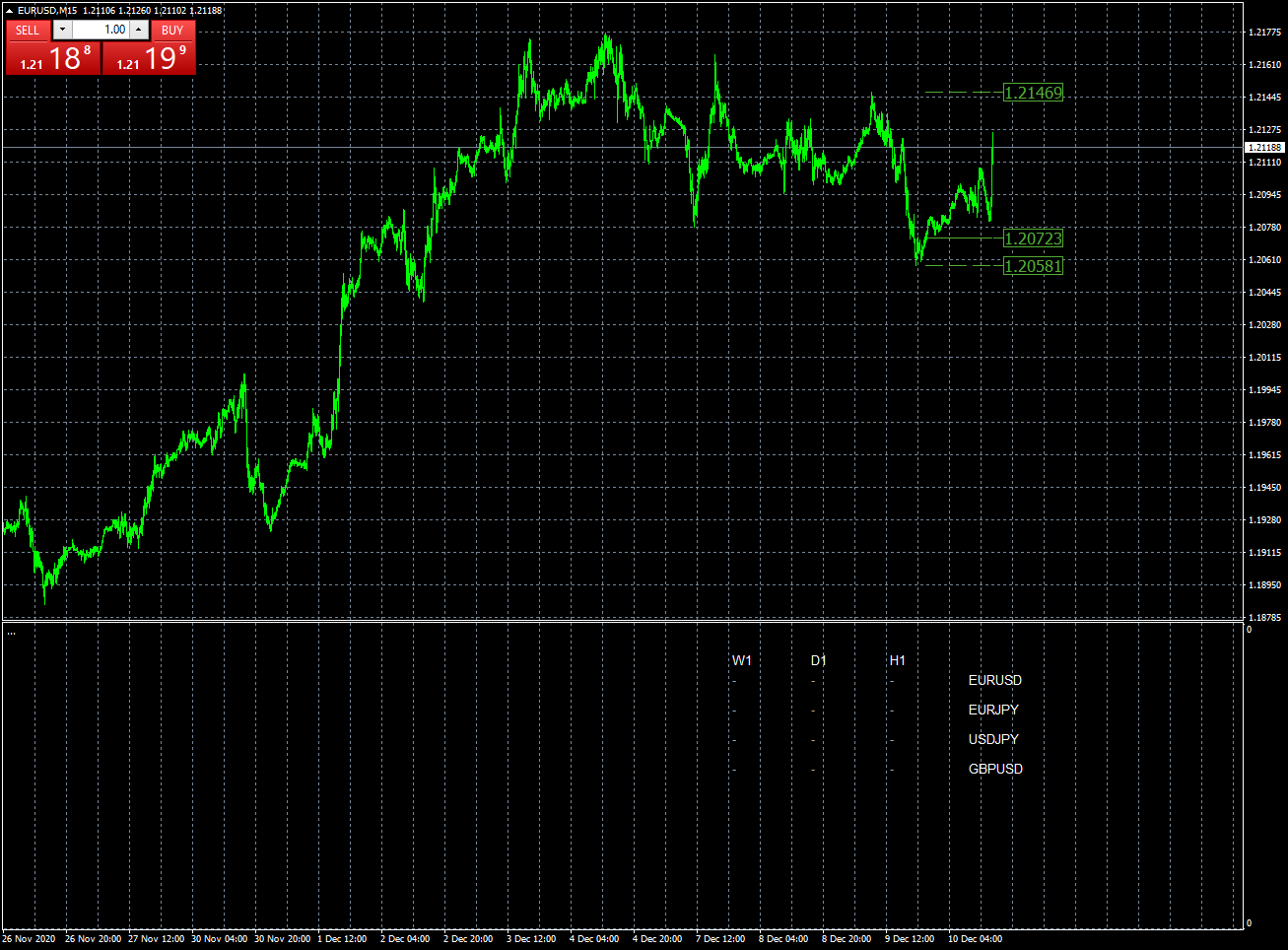
Task: Click the GBPUSD row label
Action: pyautogui.click(x=995, y=769)
